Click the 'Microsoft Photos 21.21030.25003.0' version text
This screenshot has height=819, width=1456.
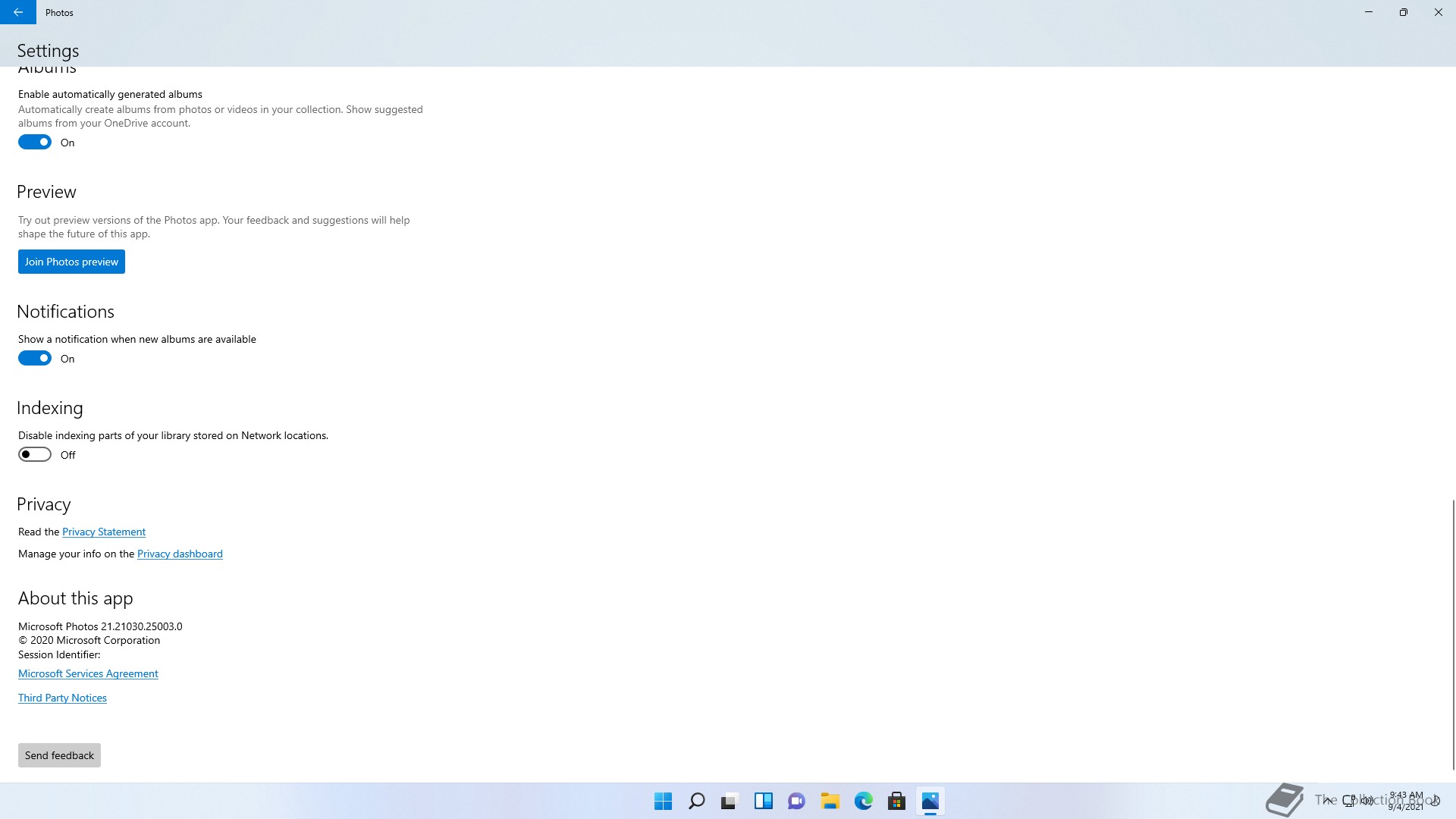click(100, 626)
